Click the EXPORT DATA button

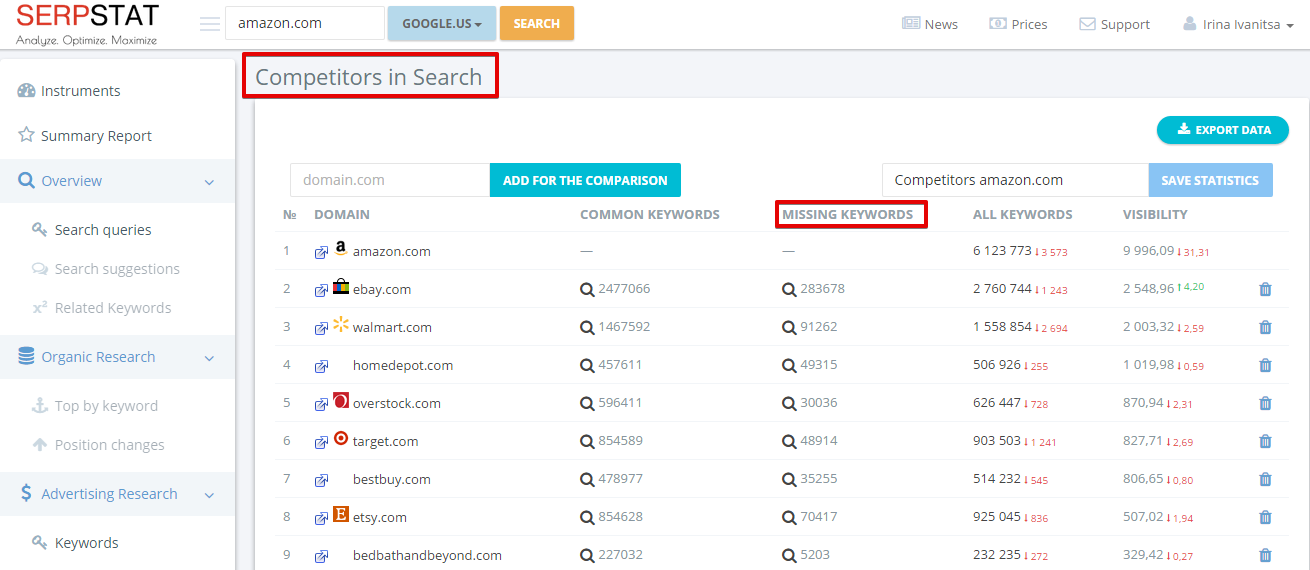1222,130
